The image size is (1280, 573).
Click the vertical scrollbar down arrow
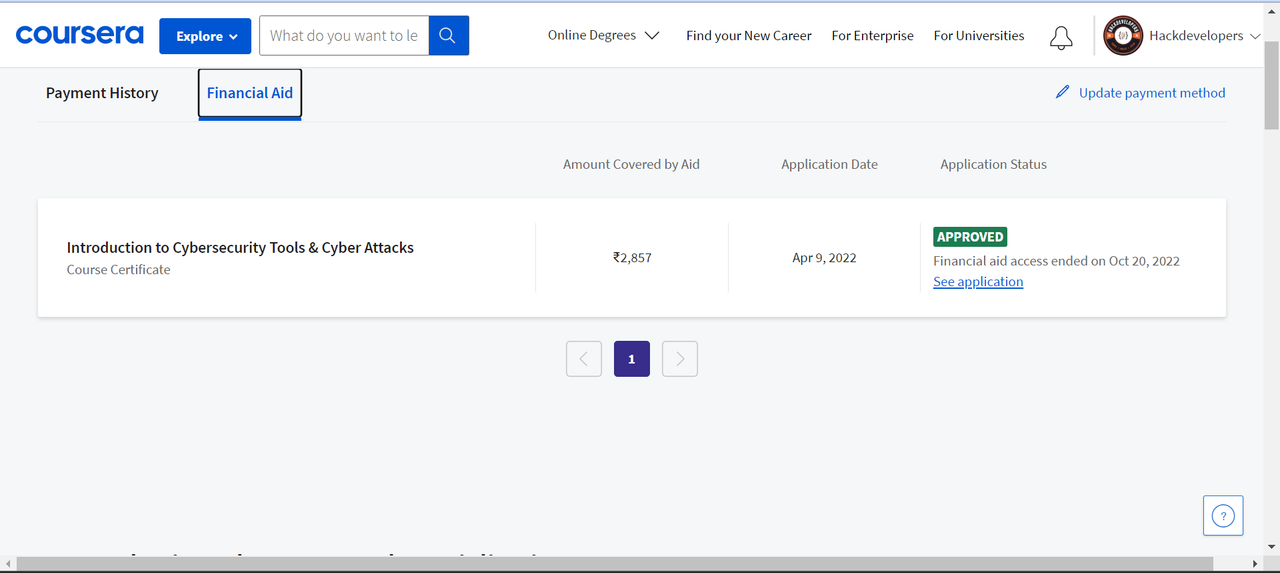pyautogui.click(x=1271, y=548)
